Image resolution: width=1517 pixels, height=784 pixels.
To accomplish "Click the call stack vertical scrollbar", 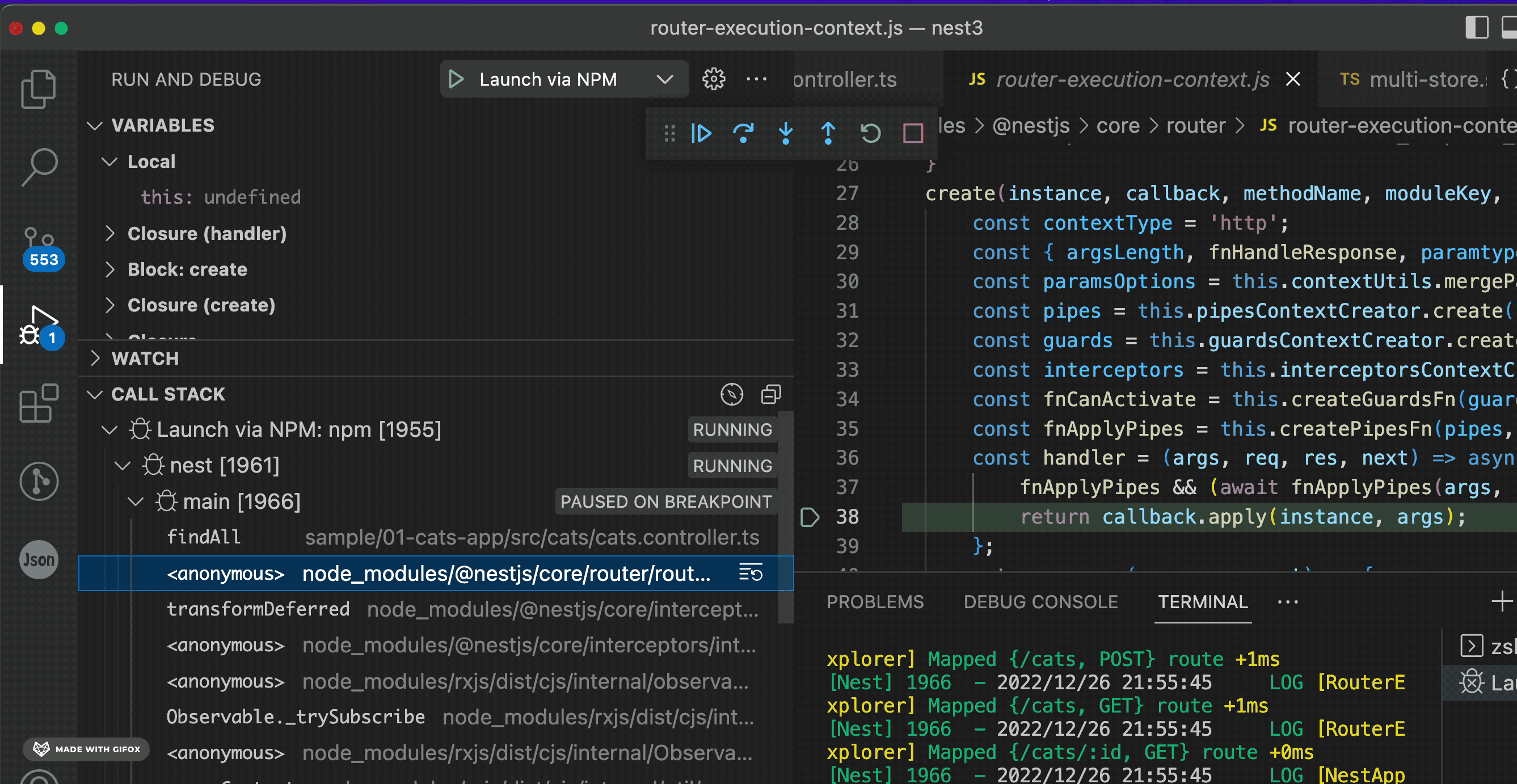I will click(786, 517).
